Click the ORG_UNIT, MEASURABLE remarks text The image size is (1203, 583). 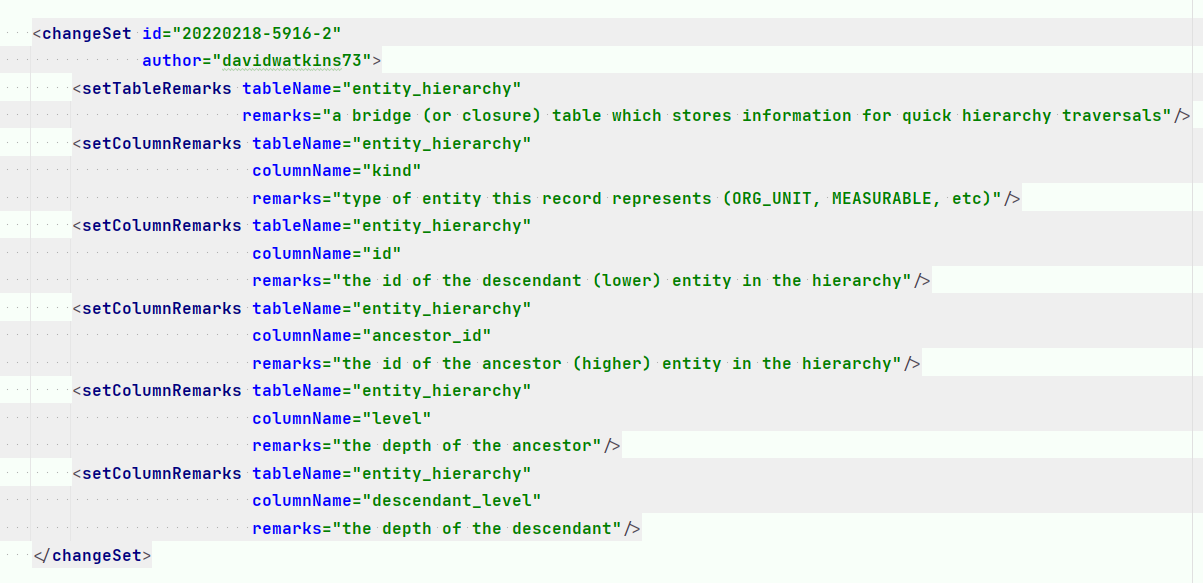pos(667,198)
